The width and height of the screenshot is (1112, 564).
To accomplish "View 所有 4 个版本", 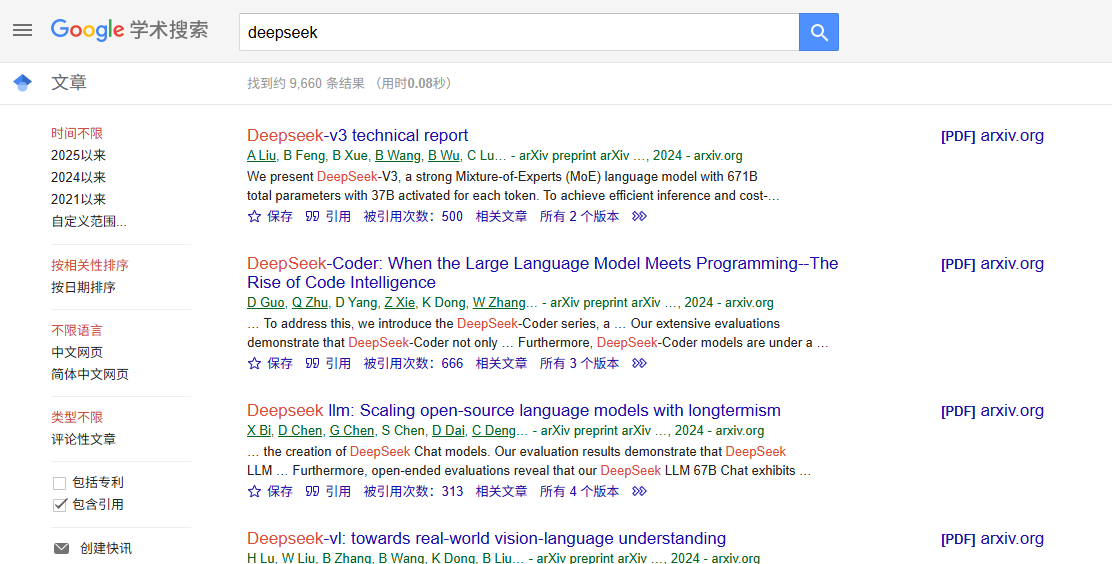I will [579, 491].
